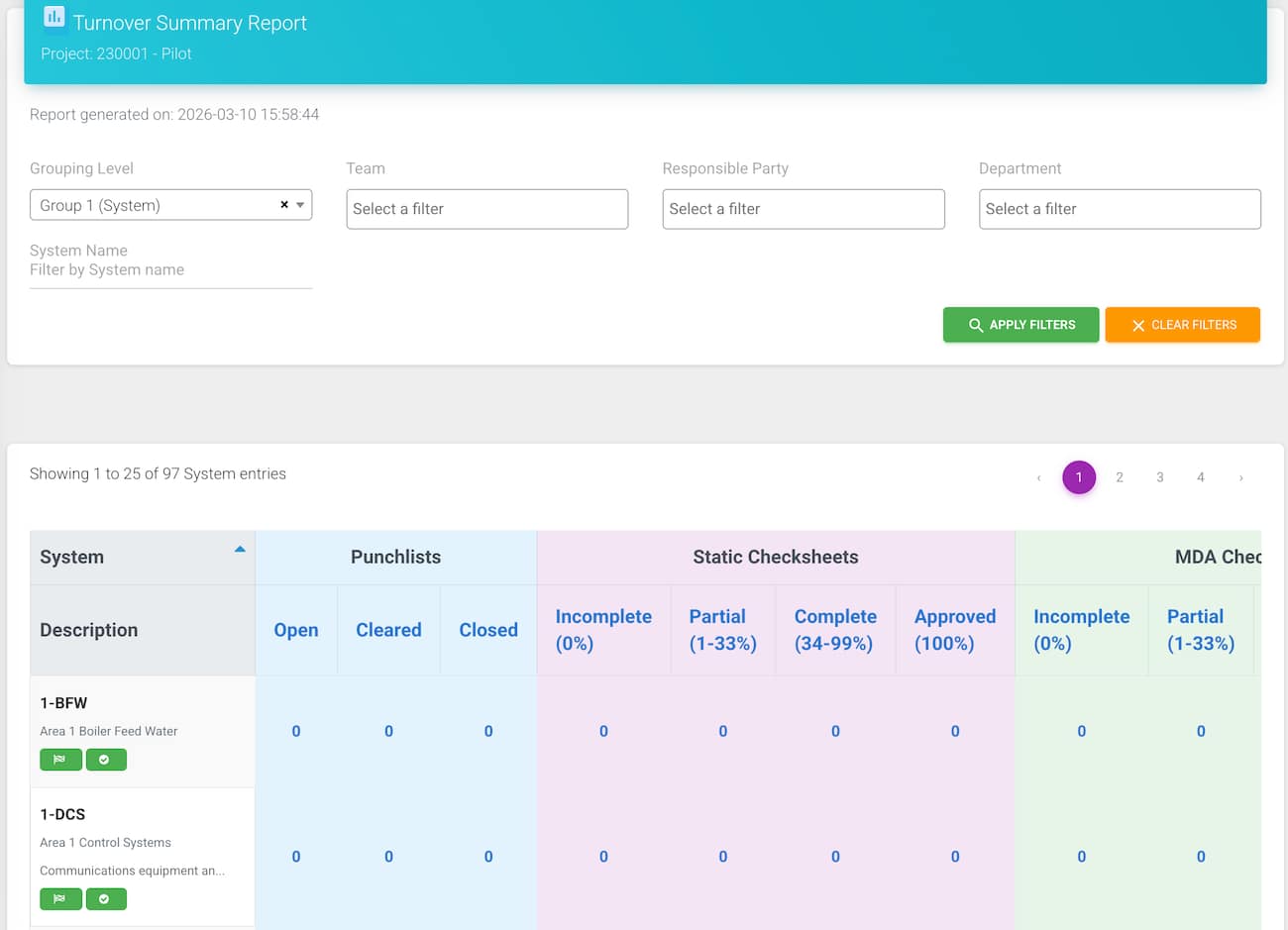Jump to page 2 of results
The height and width of the screenshot is (930, 1288).
tap(1120, 477)
